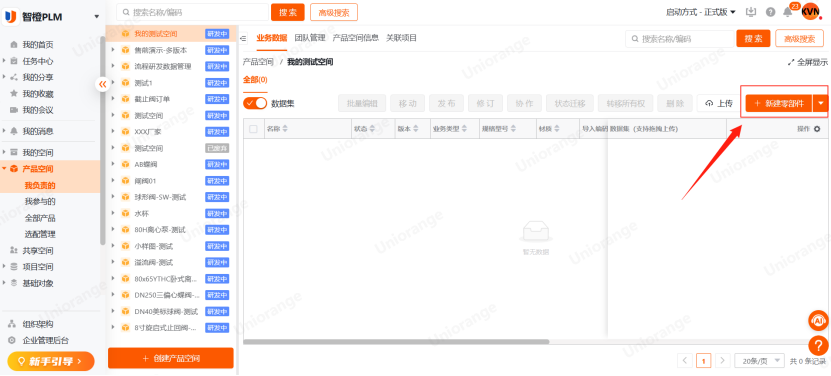Click the 上传 upload button

click(x=719, y=103)
